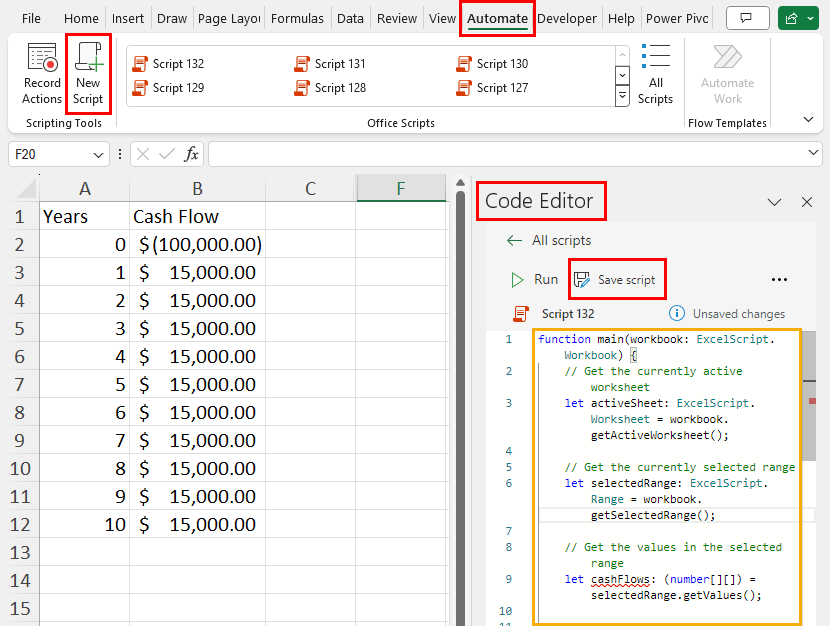Click into the Name Box showing F20
This screenshot has height=626, width=830.
(50, 155)
